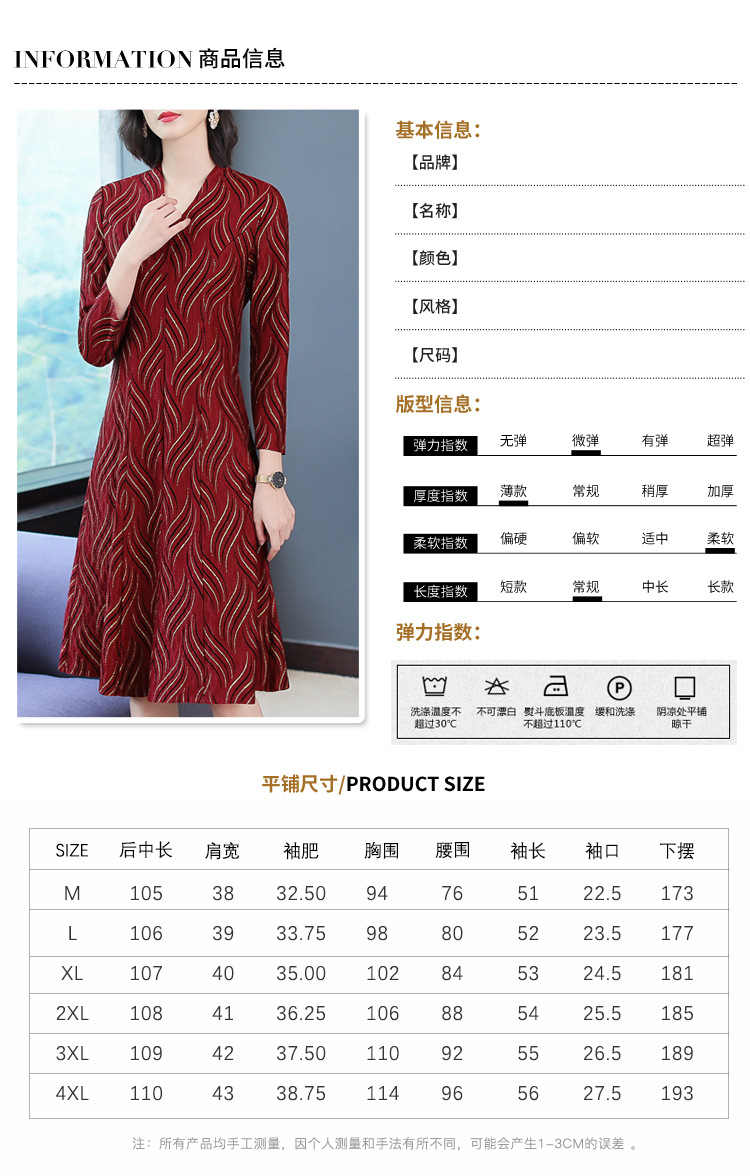The width and height of the screenshot is (750, 1176).
Task: Select the 4XL size row label
Action: point(72,1094)
